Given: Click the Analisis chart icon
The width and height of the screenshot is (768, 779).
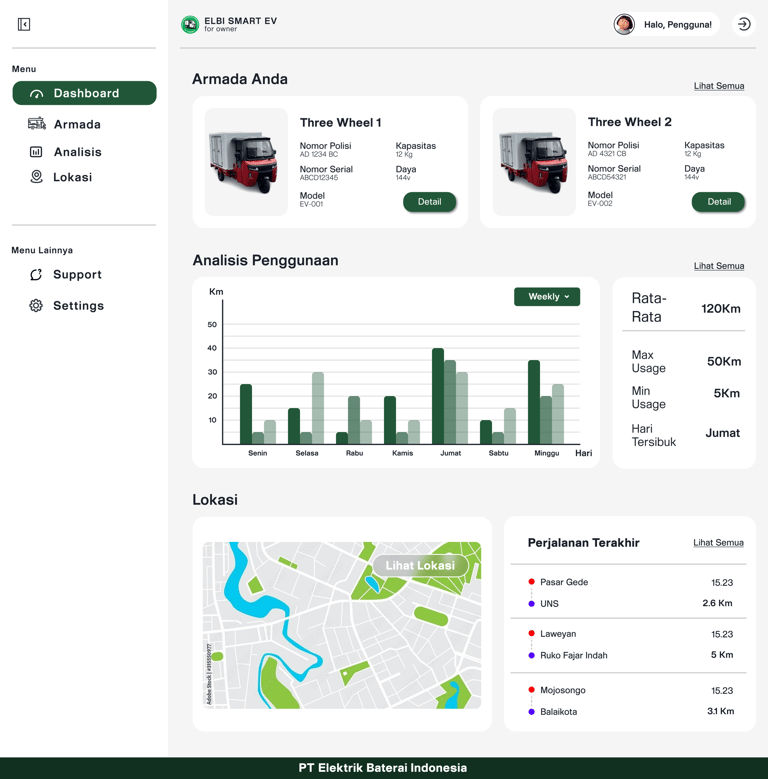Looking at the screenshot, I should click(36, 152).
